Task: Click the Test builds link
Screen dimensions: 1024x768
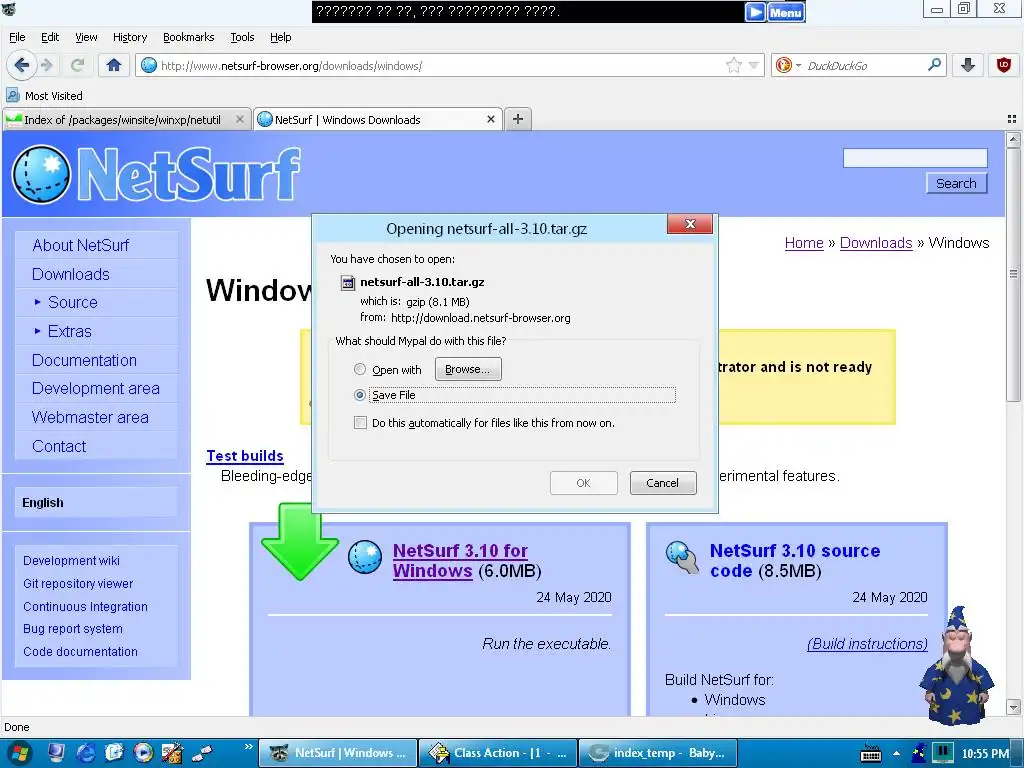Action: 245,456
